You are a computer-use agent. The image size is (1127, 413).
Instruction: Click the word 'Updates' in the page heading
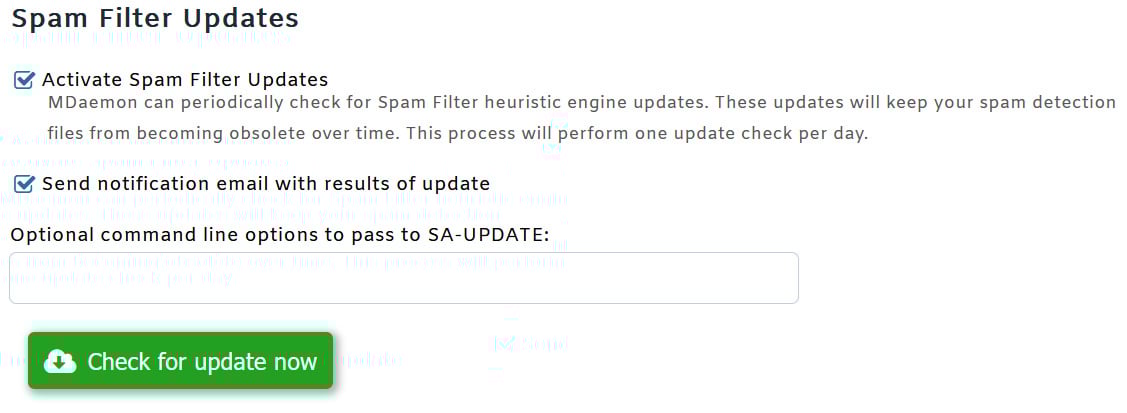click(x=251, y=18)
